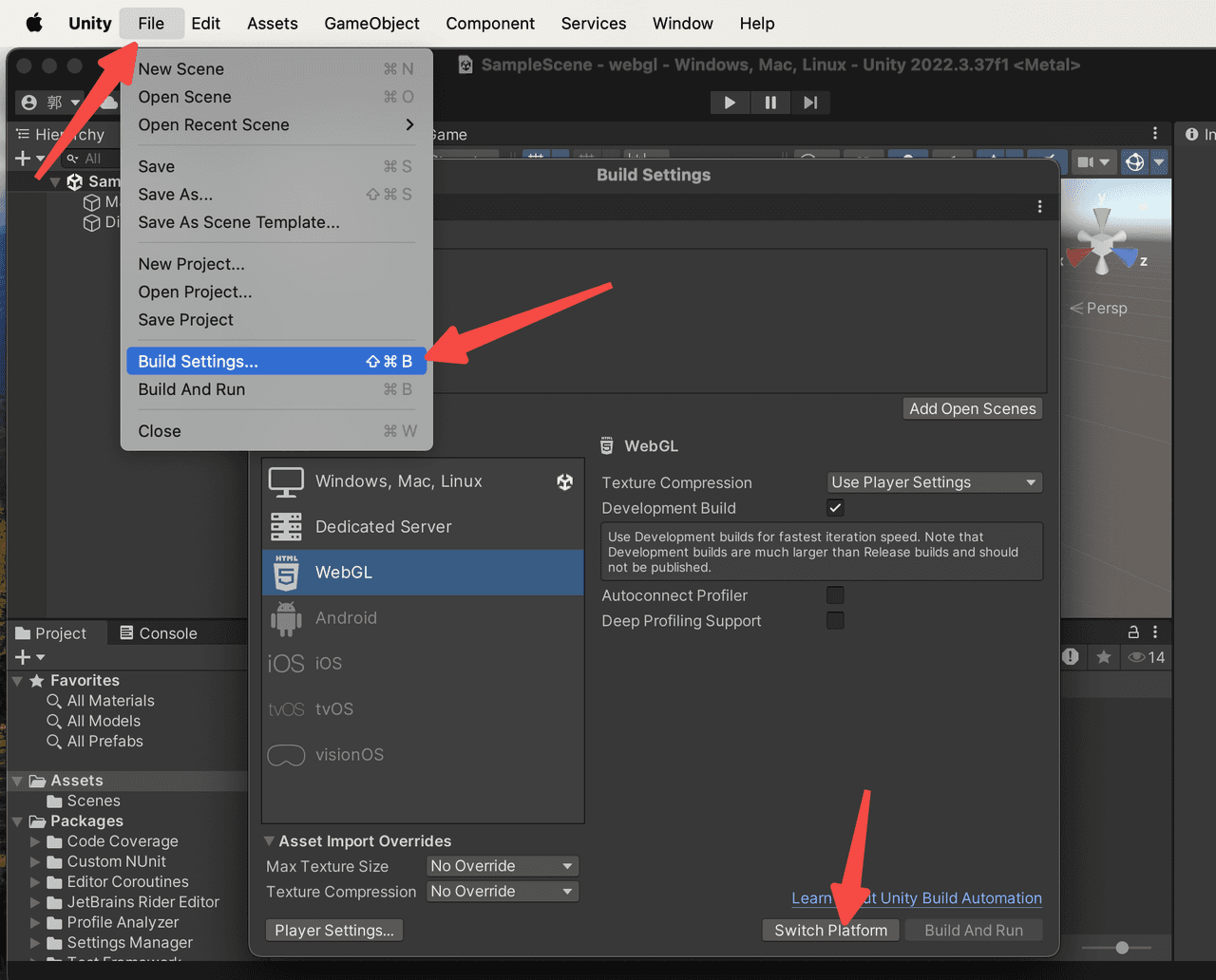
Task: Select Android platform
Action: pos(423,618)
